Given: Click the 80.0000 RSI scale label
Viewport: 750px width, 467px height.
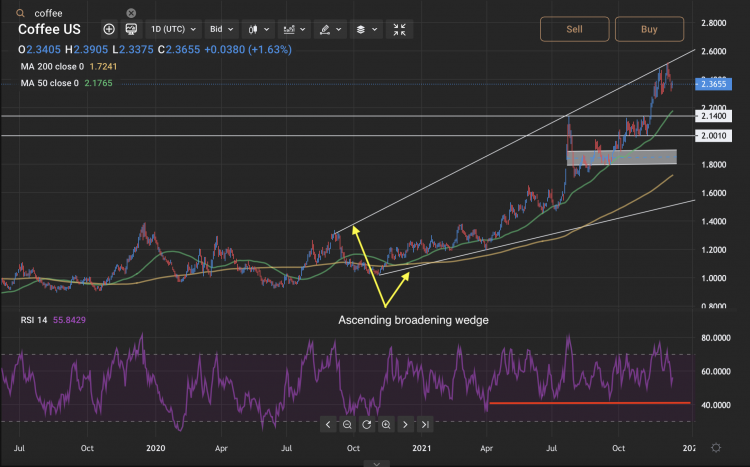Looking at the screenshot, I should click(x=716, y=338).
